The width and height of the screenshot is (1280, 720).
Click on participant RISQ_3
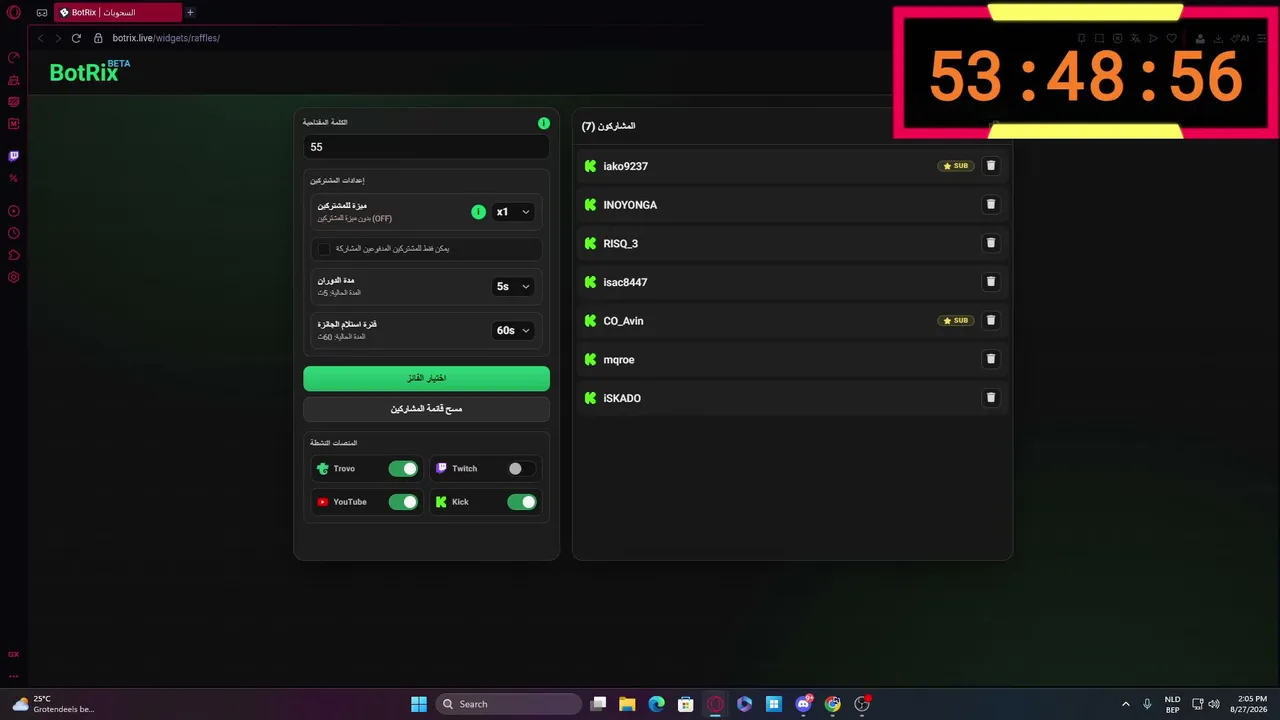(620, 244)
